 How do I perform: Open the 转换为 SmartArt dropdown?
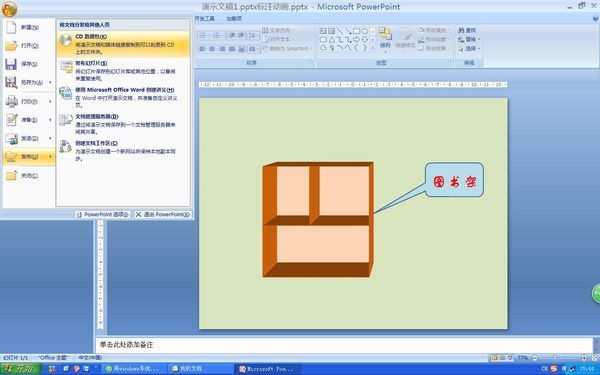pos(287,49)
